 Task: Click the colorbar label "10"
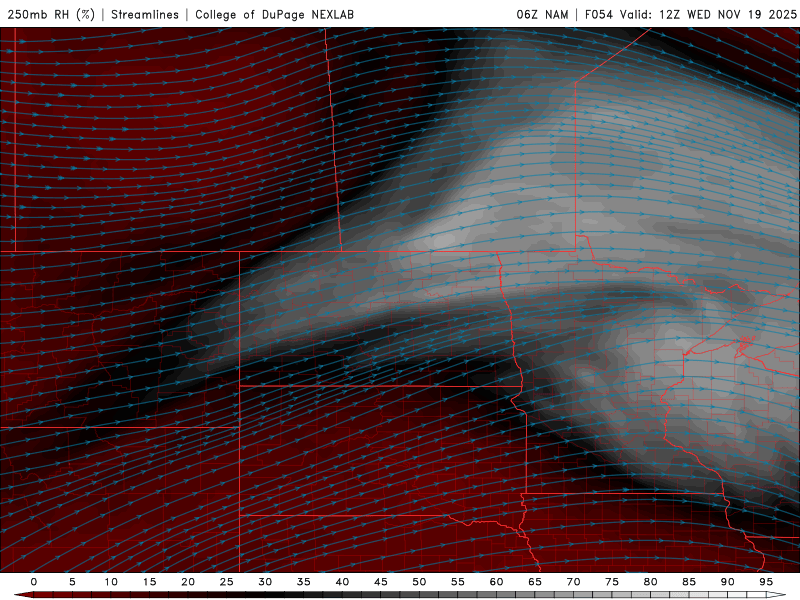(x=111, y=582)
